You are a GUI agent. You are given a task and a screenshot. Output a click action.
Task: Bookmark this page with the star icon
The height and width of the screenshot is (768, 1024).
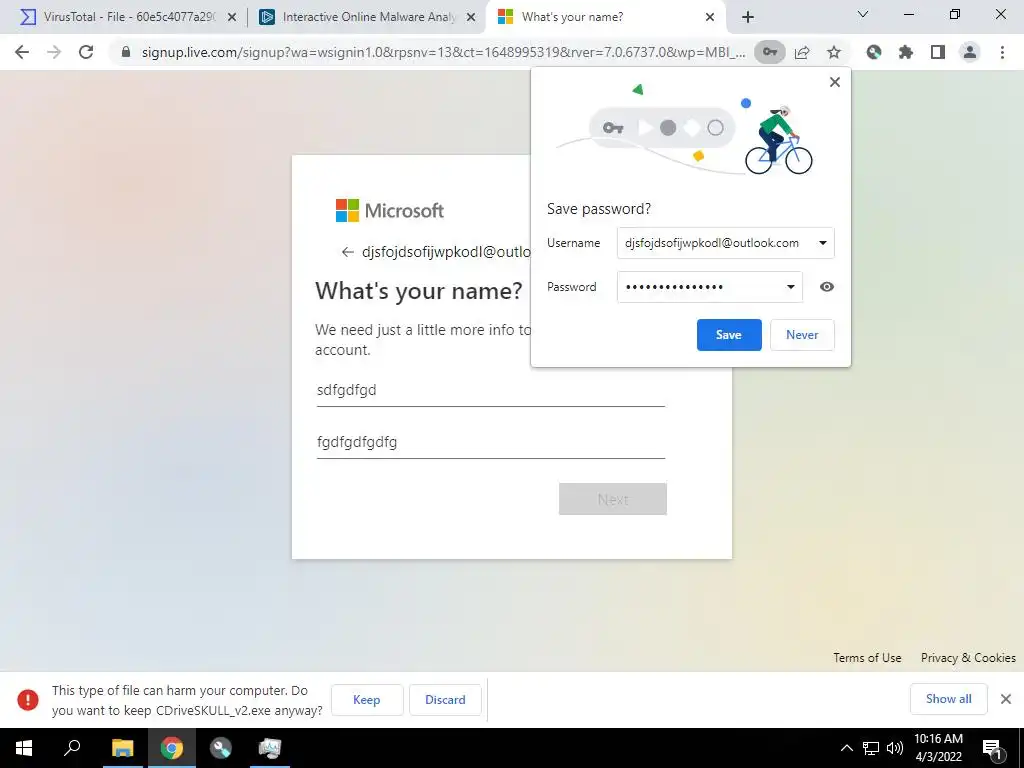click(834, 52)
